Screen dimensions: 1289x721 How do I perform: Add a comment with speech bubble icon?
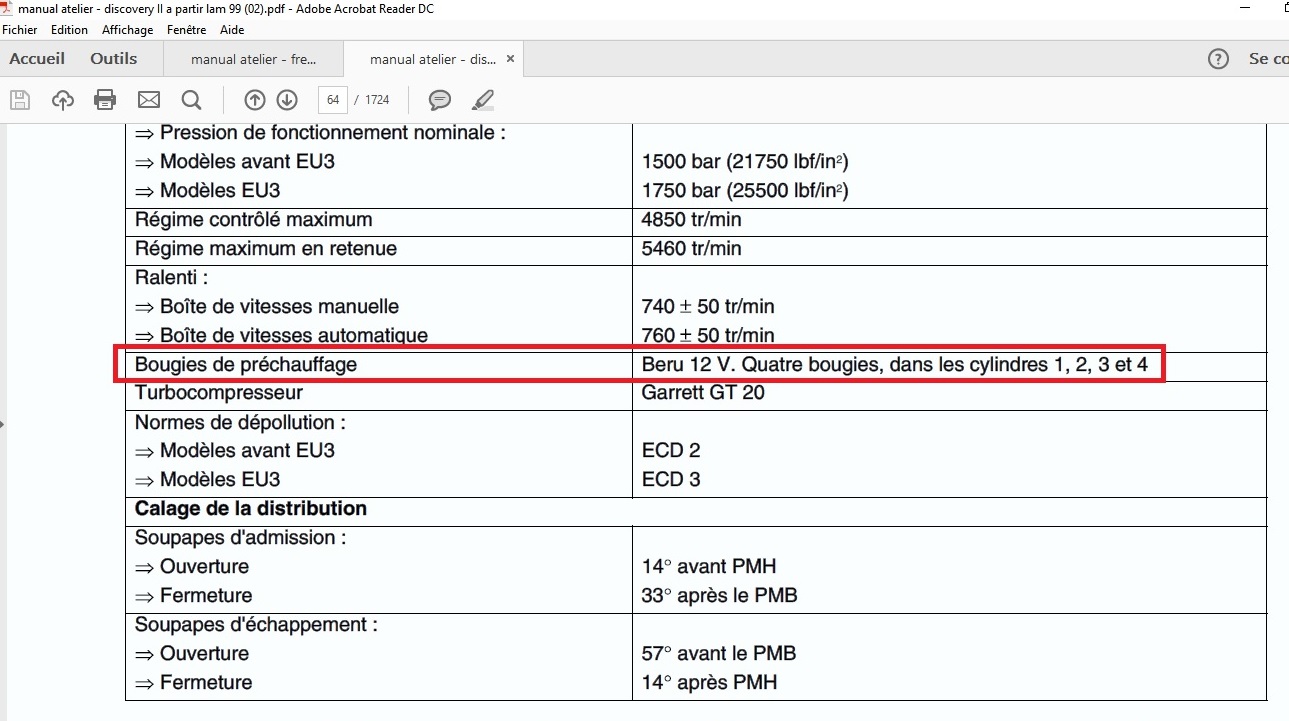439,100
